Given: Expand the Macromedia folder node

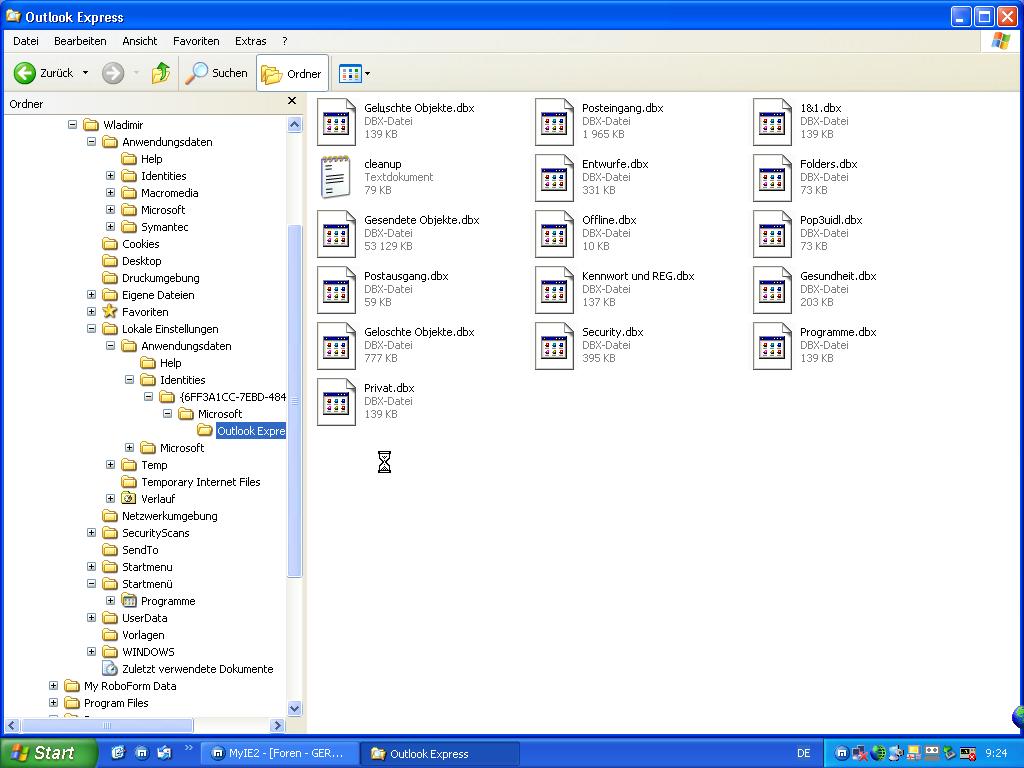Looking at the screenshot, I should click(x=110, y=193).
